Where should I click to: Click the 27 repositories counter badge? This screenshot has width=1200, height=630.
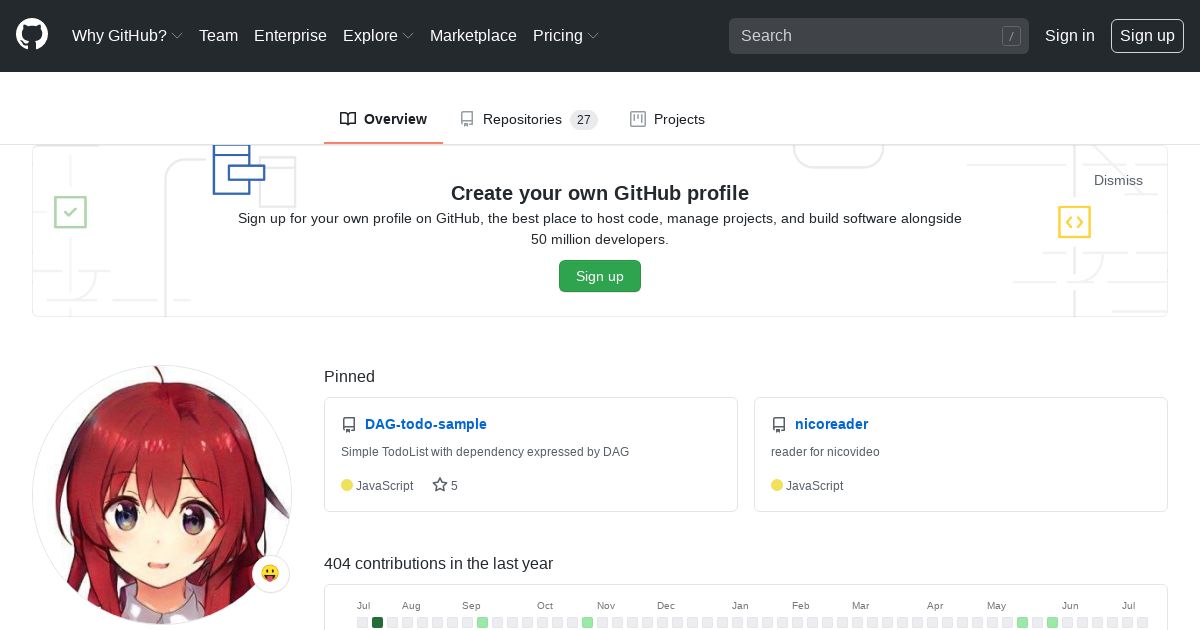pos(584,120)
